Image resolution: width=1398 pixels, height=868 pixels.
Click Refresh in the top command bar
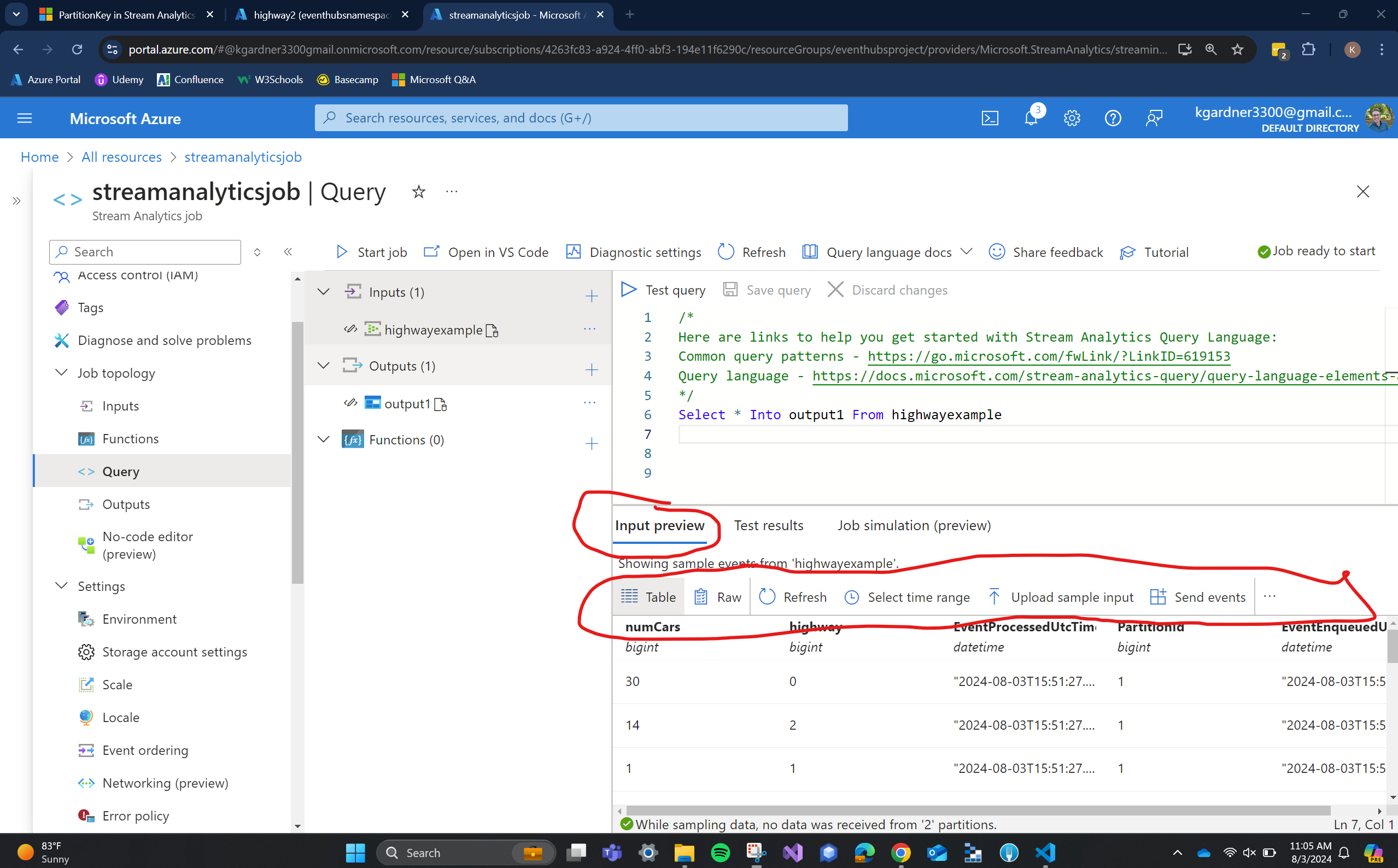click(752, 253)
